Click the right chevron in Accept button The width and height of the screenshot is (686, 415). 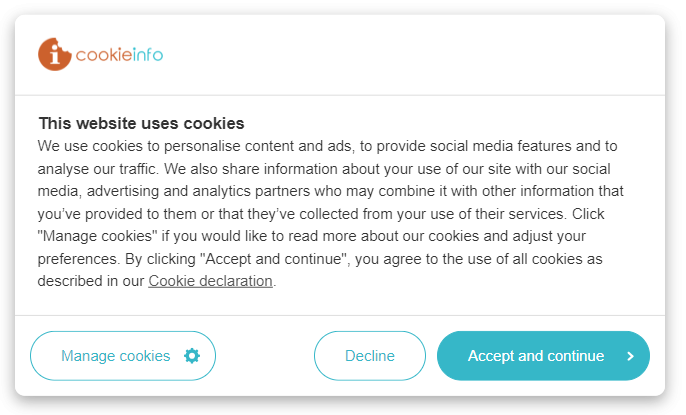tap(630, 356)
